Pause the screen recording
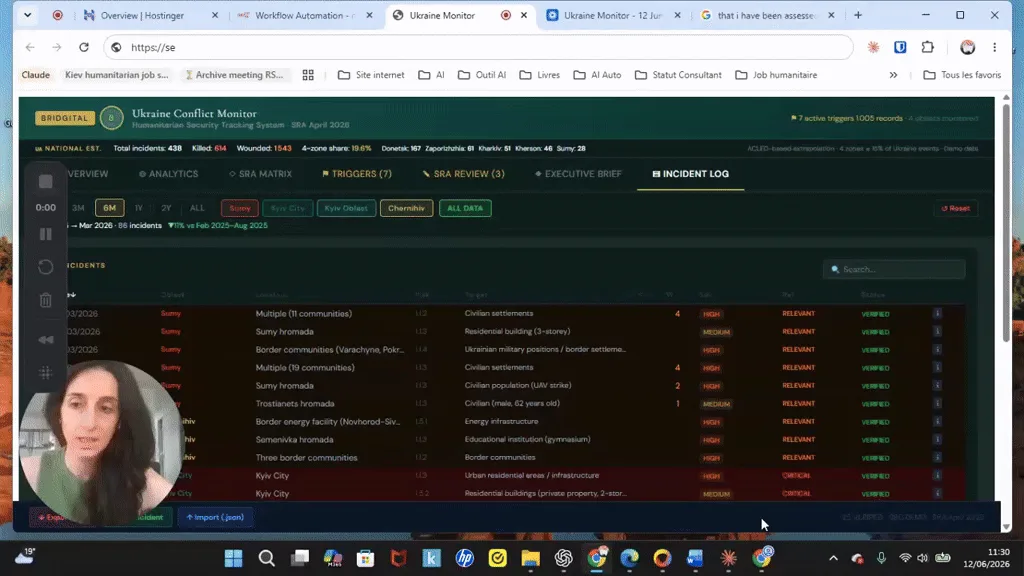The height and width of the screenshot is (576, 1024). 46,234
